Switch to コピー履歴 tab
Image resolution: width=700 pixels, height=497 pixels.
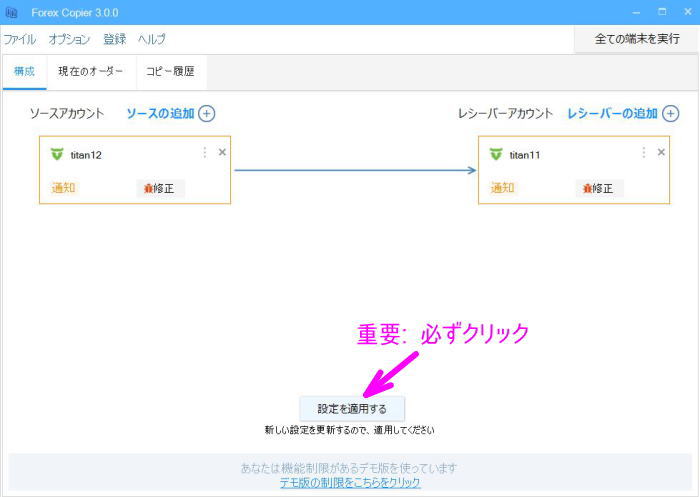pos(170,71)
